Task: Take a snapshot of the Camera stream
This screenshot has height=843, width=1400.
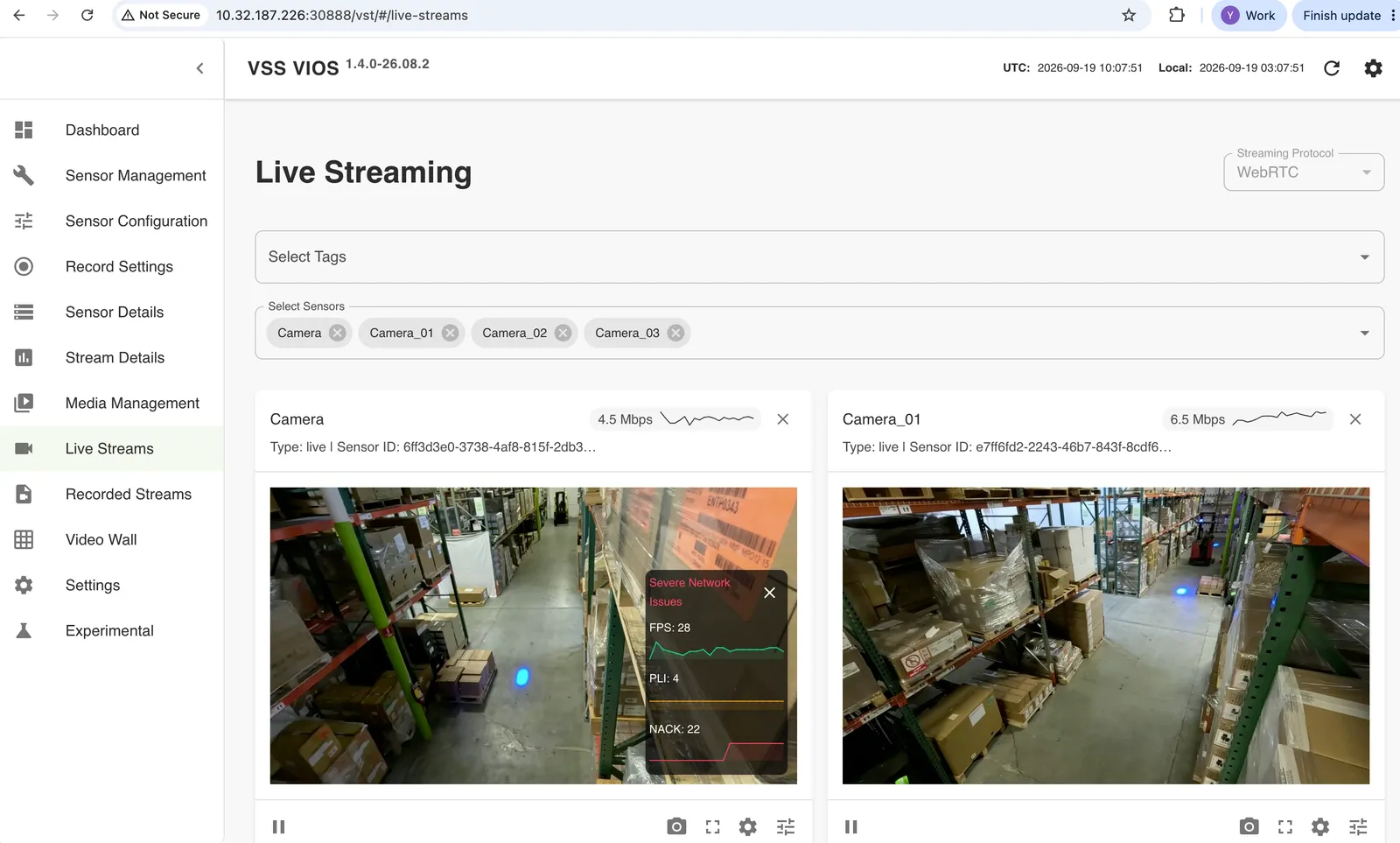Action: click(676, 826)
